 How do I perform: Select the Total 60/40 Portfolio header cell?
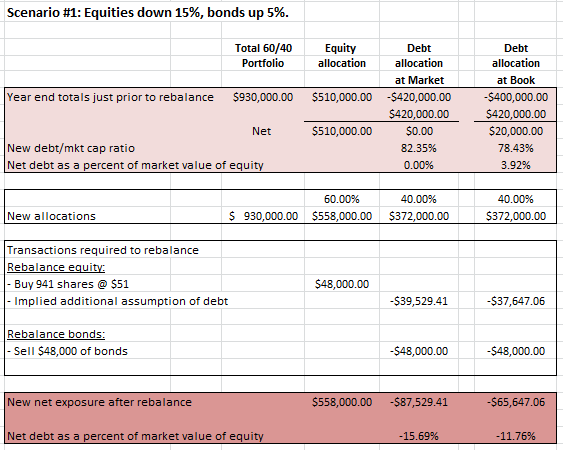[263, 56]
